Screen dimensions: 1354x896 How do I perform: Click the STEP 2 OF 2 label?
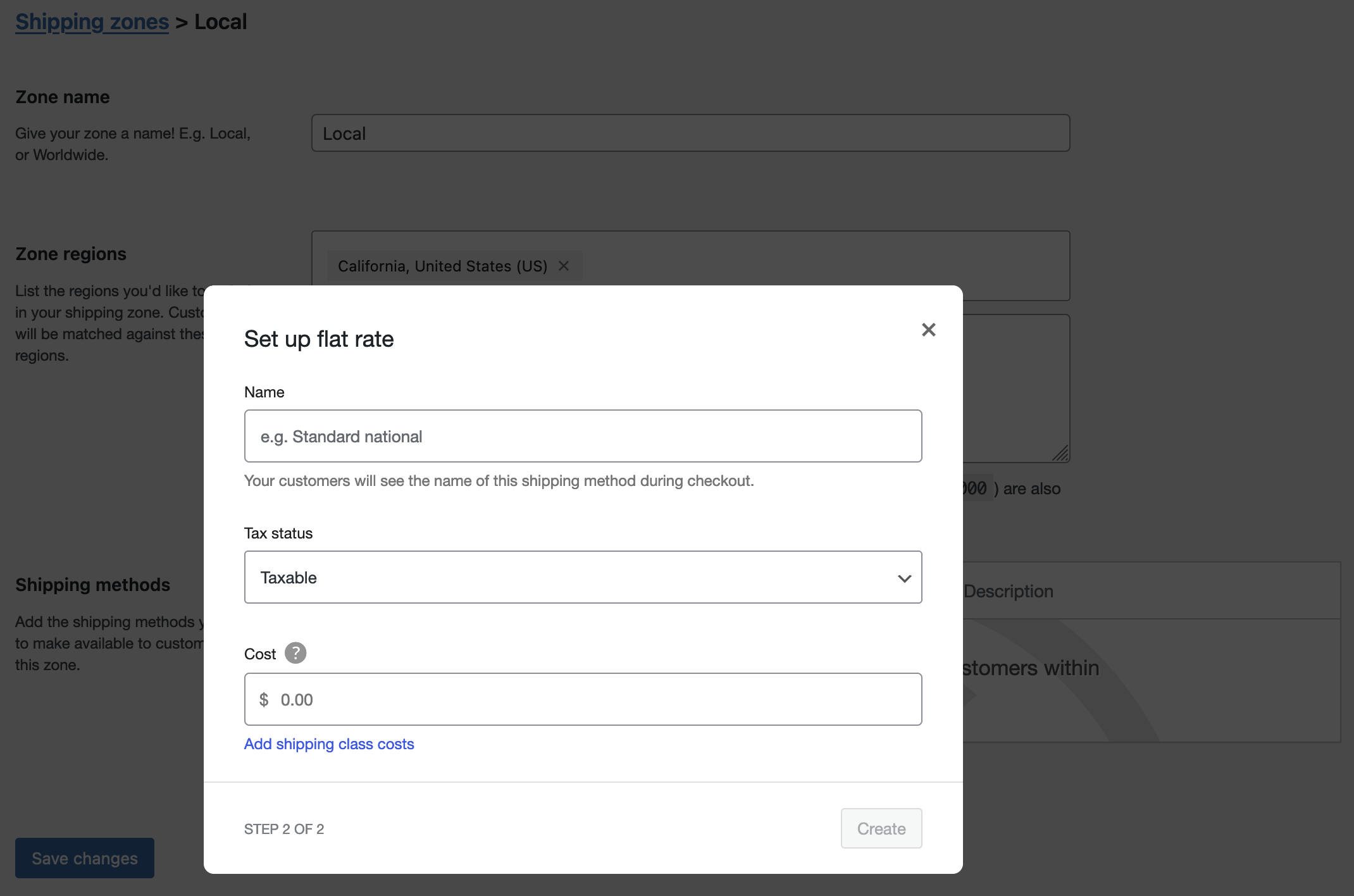pos(283,828)
